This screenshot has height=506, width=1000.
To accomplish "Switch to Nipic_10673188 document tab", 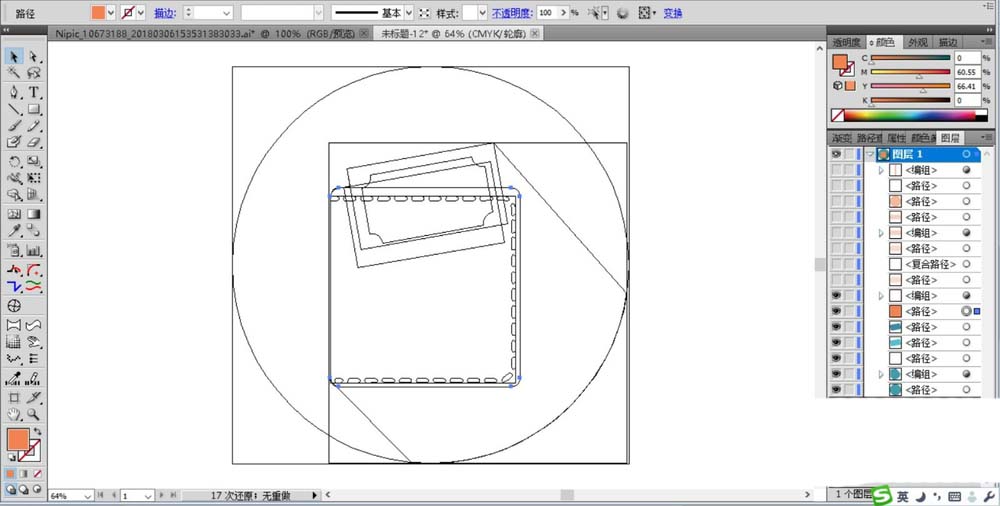I will point(205,34).
